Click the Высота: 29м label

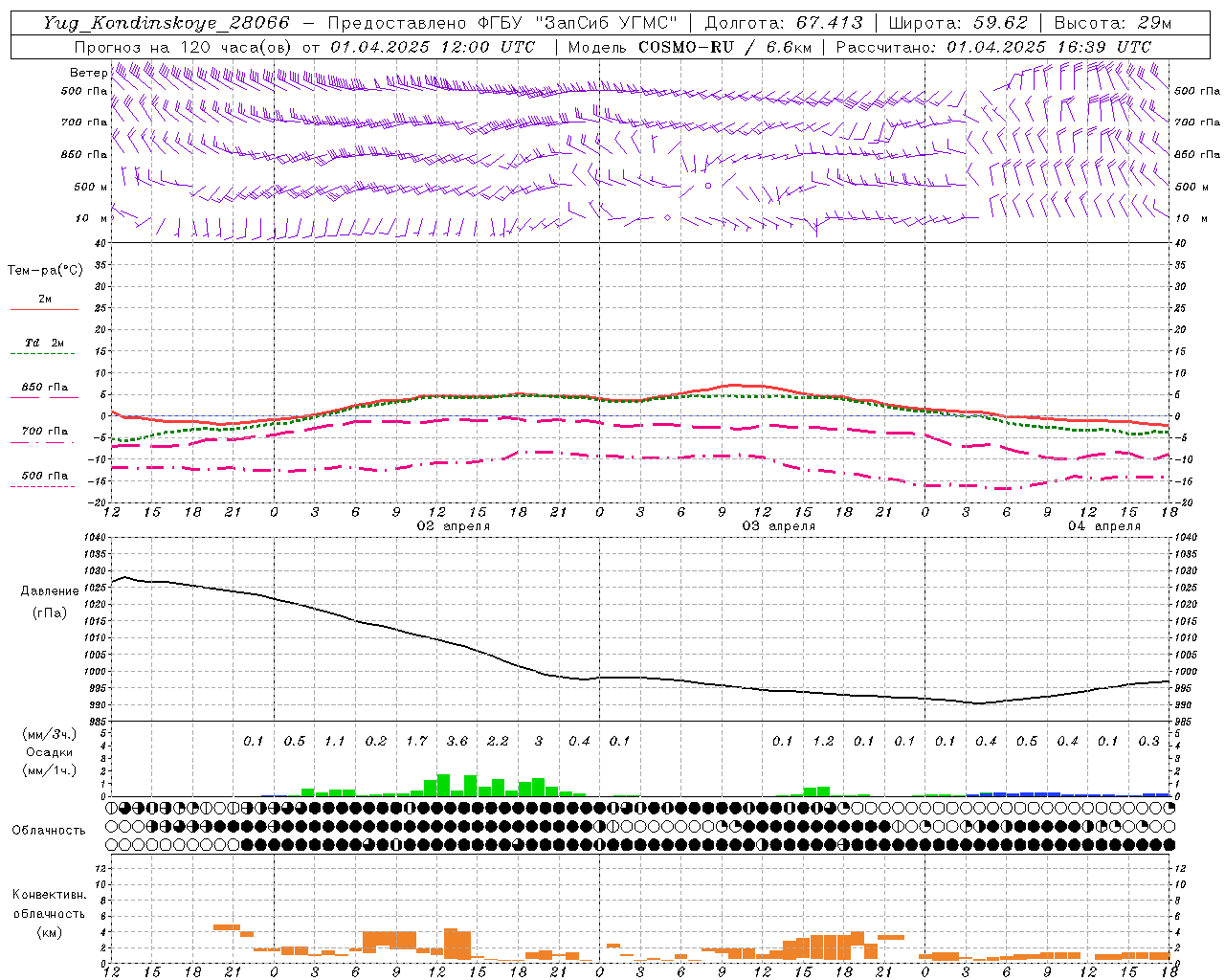pos(1113,23)
